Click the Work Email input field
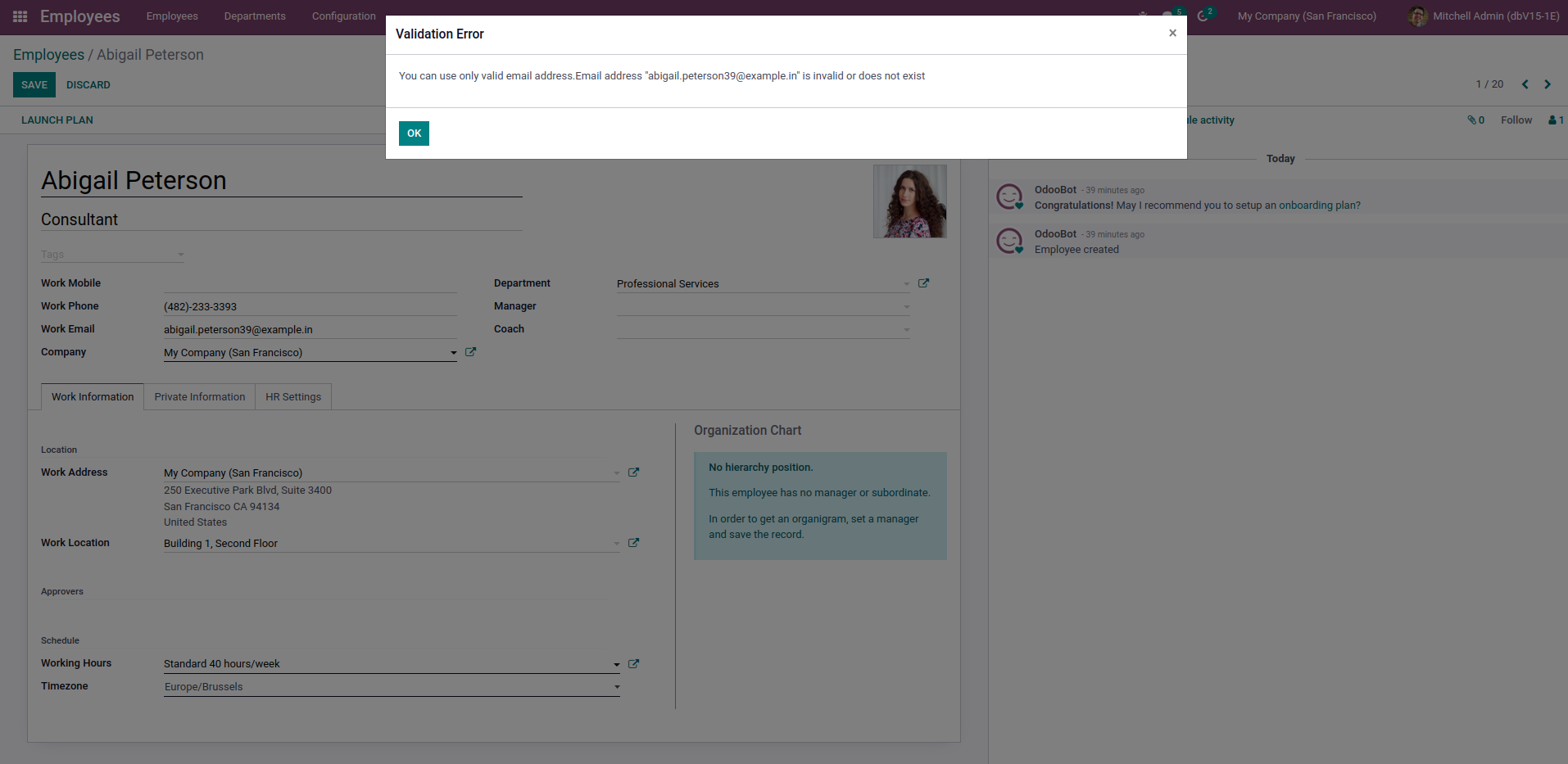Screen dimensions: 1568x764 click(310, 330)
